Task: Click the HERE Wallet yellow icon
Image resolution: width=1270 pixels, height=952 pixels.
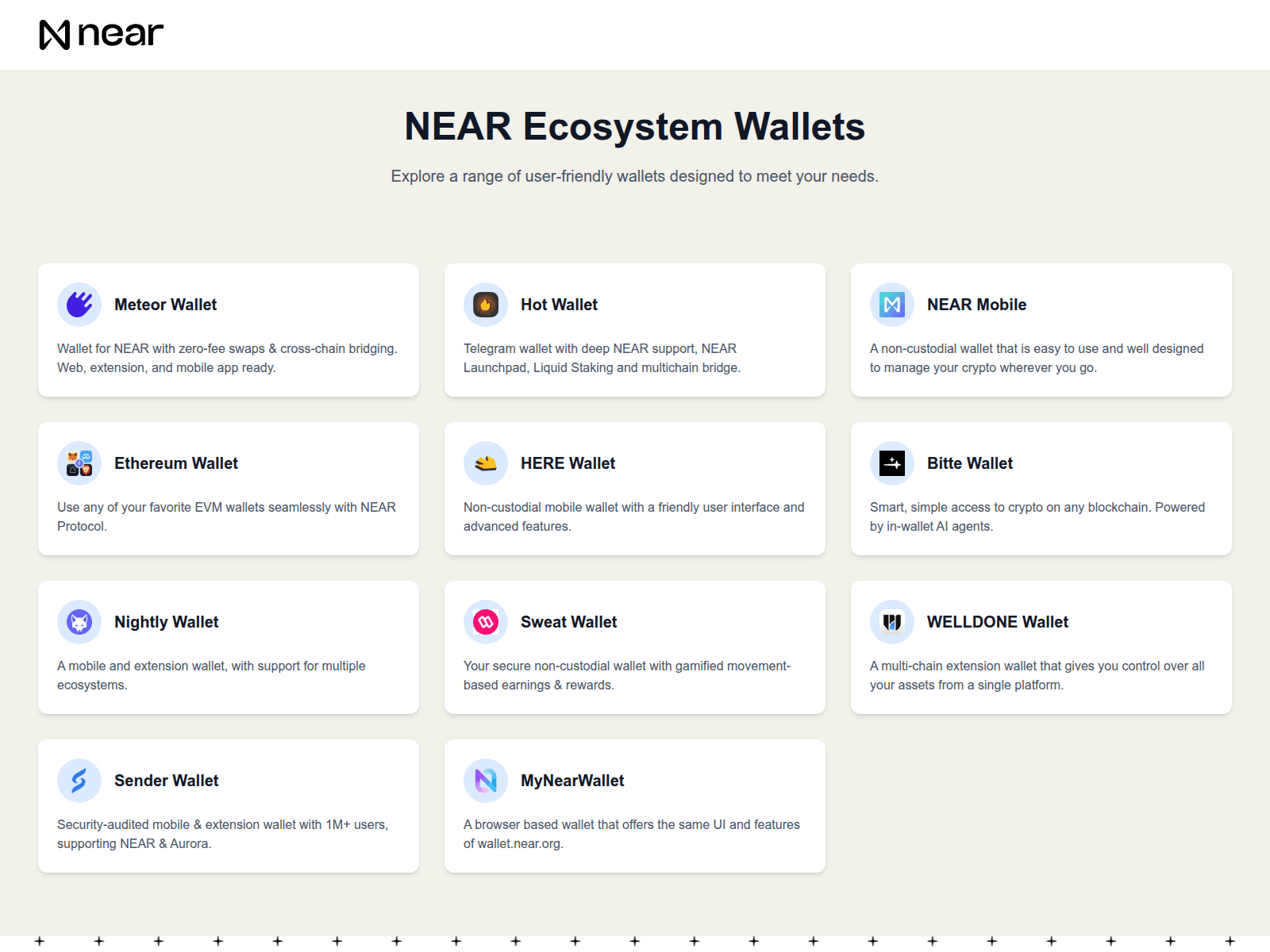Action: tap(486, 463)
